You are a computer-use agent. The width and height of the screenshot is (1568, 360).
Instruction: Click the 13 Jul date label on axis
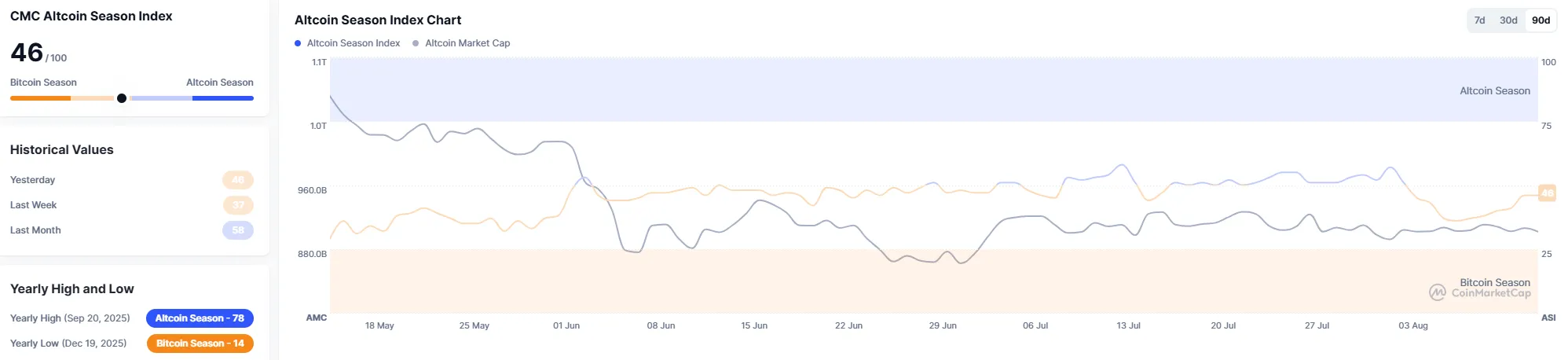pyautogui.click(x=1128, y=325)
